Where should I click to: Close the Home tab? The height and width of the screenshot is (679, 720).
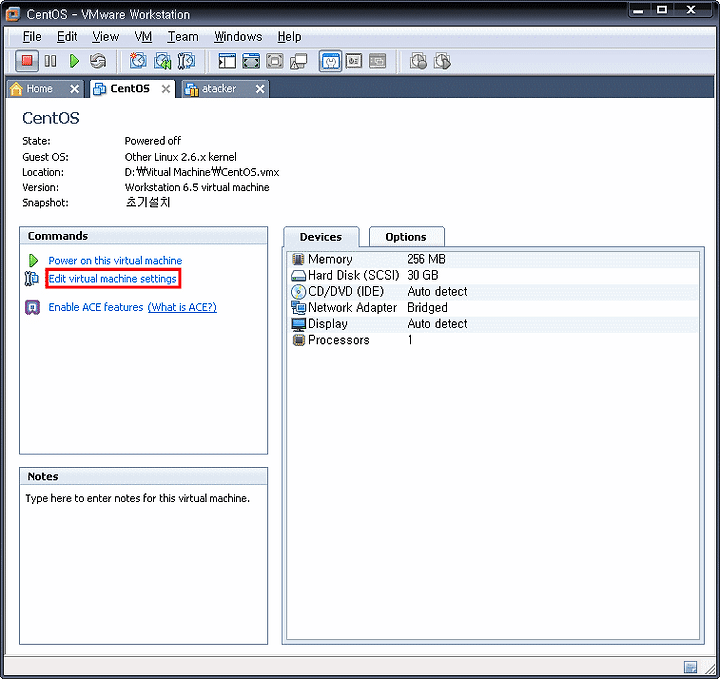(74, 89)
